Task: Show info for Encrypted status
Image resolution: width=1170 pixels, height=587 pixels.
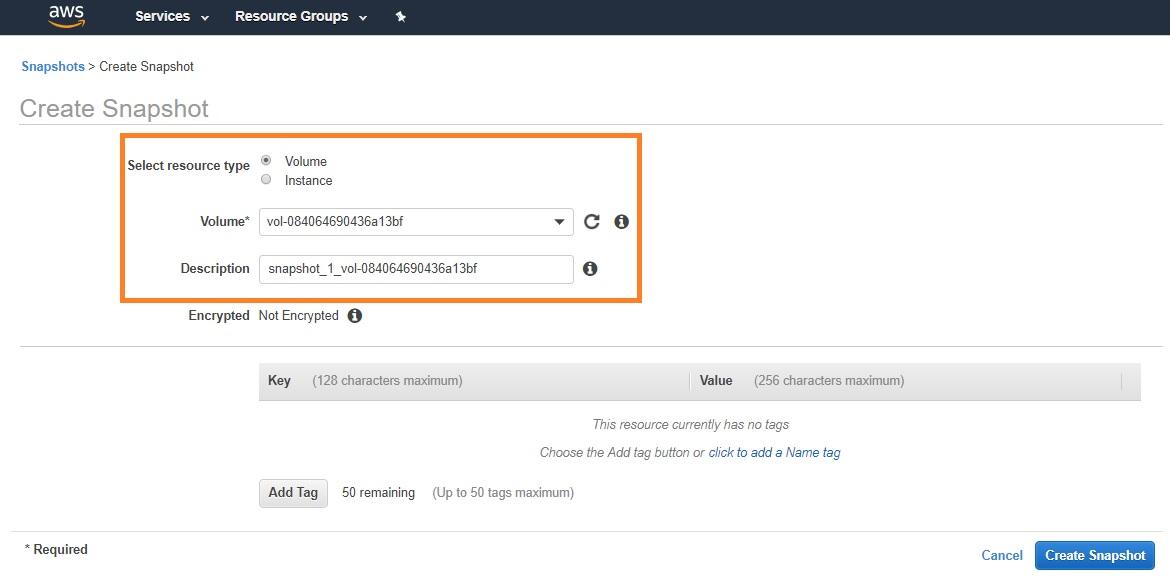Action: tap(354, 316)
